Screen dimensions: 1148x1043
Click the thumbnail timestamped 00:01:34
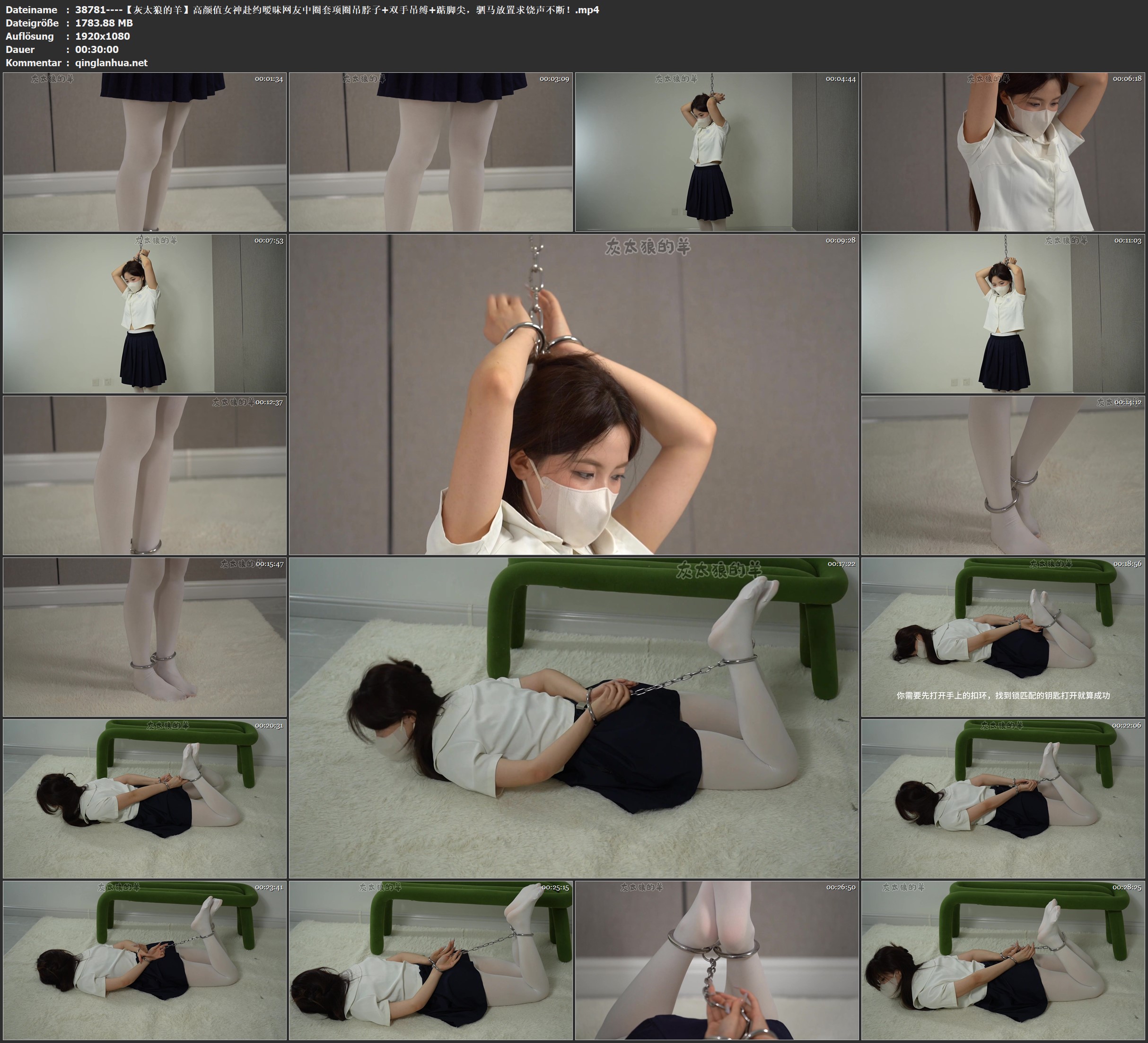click(x=145, y=152)
